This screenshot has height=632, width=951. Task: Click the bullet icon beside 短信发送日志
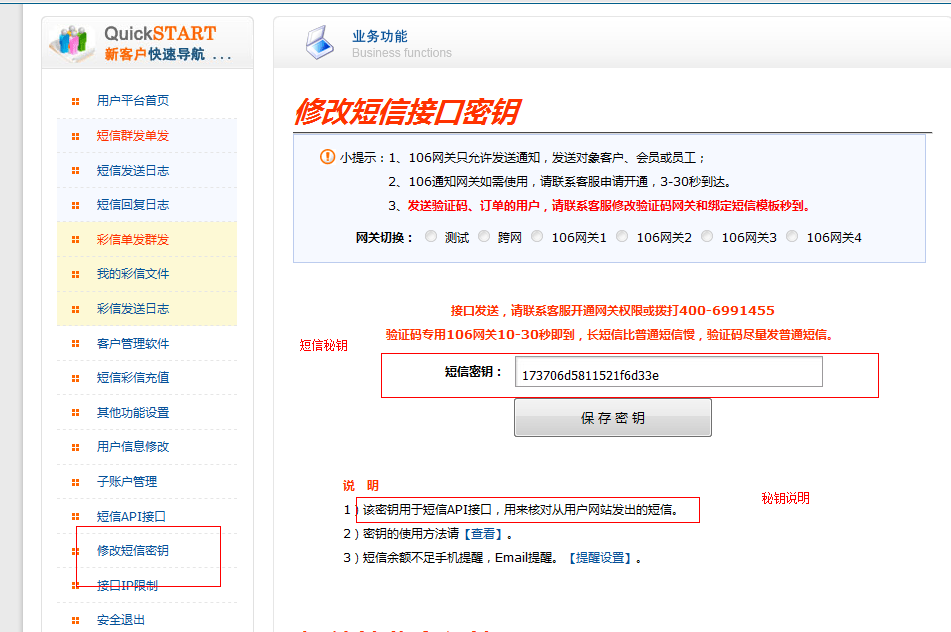[x=75, y=171]
